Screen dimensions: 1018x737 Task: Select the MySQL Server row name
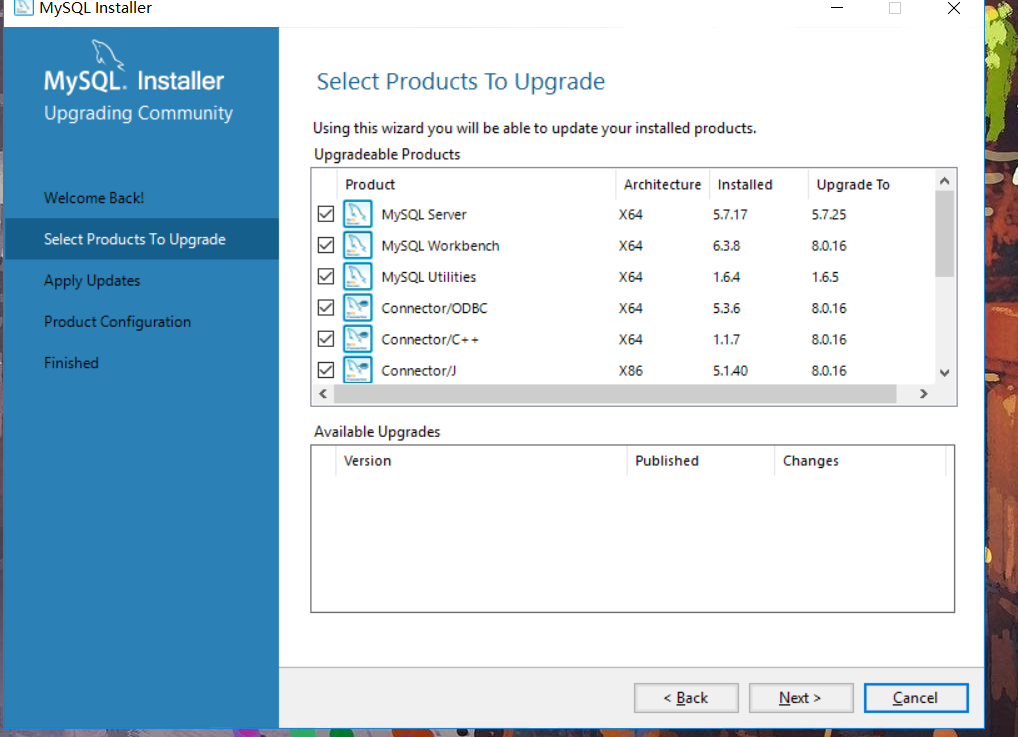point(423,214)
